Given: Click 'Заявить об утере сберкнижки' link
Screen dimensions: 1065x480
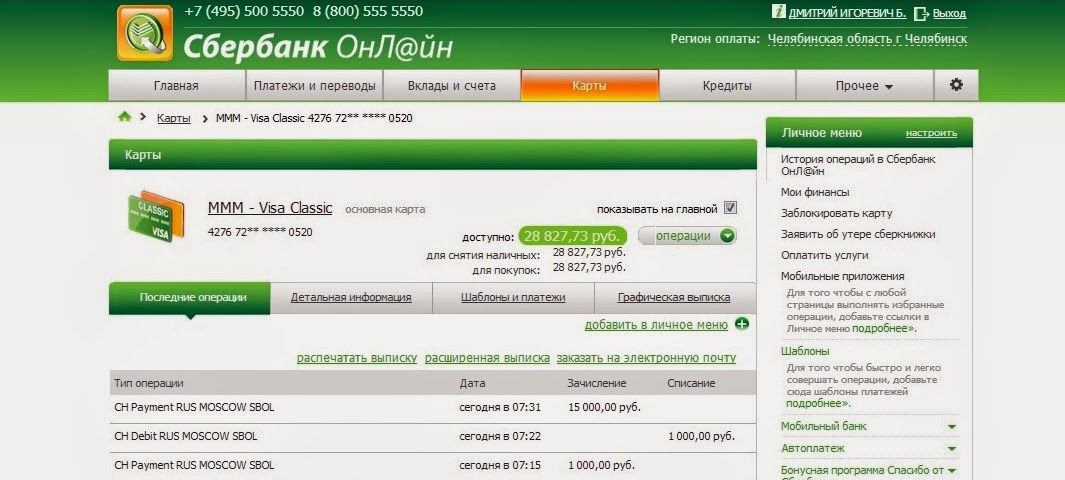Looking at the screenshot, I should point(858,234).
